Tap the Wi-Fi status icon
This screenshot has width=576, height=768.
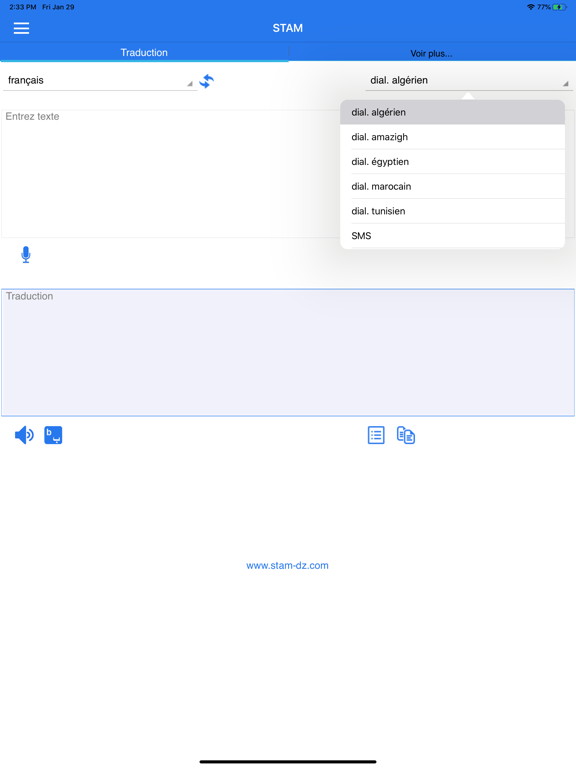pos(531,7)
